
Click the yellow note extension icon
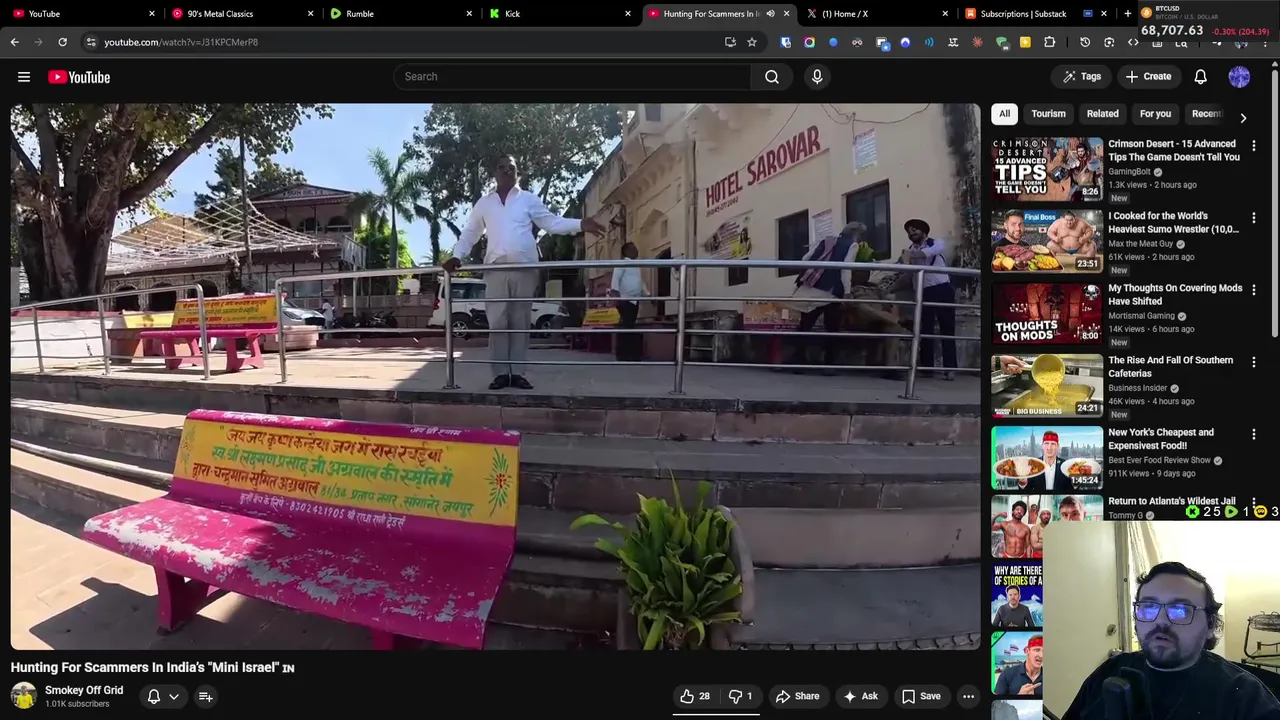click(1025, 42)
